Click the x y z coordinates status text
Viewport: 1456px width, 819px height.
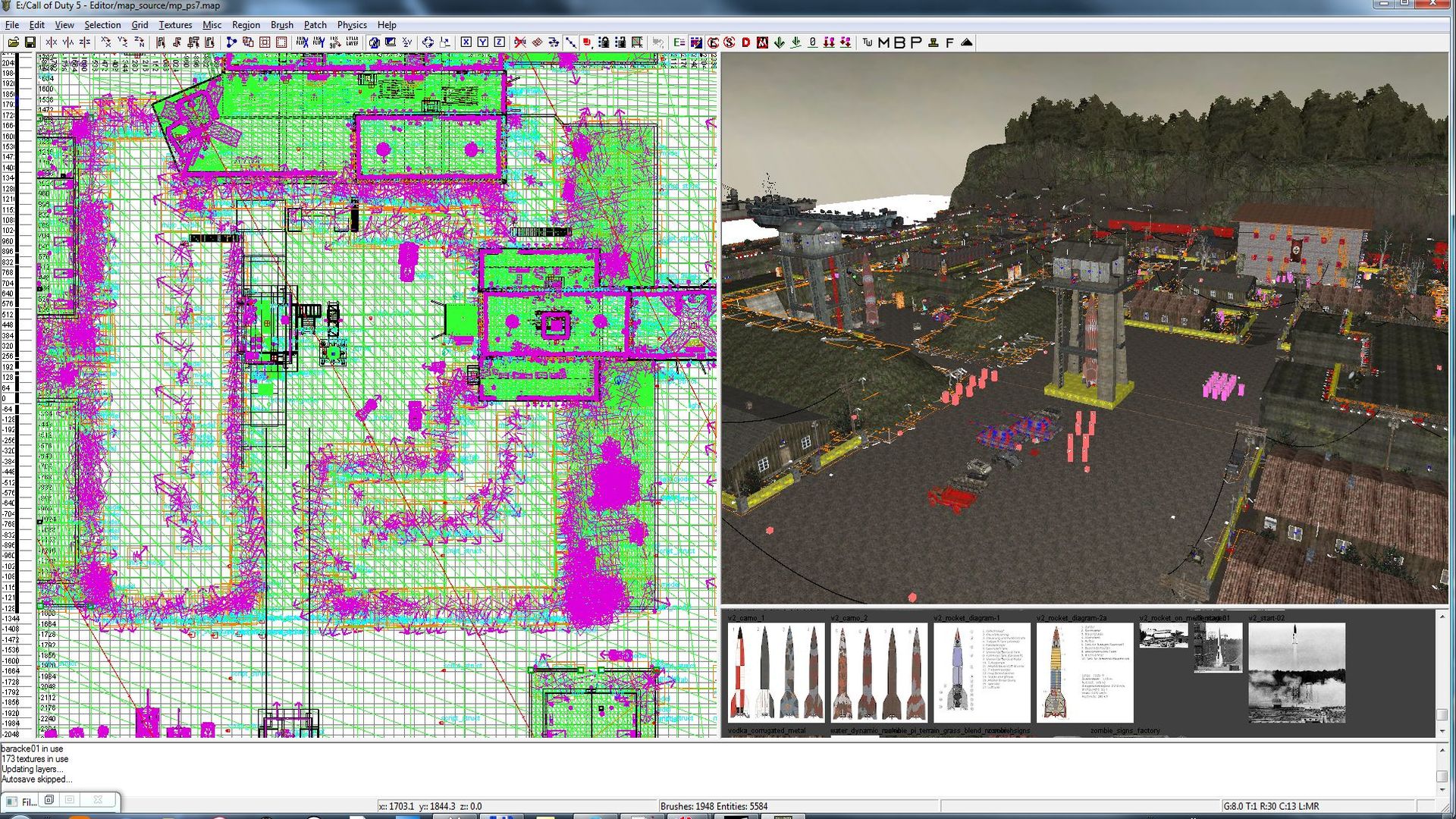click(430, 806)
